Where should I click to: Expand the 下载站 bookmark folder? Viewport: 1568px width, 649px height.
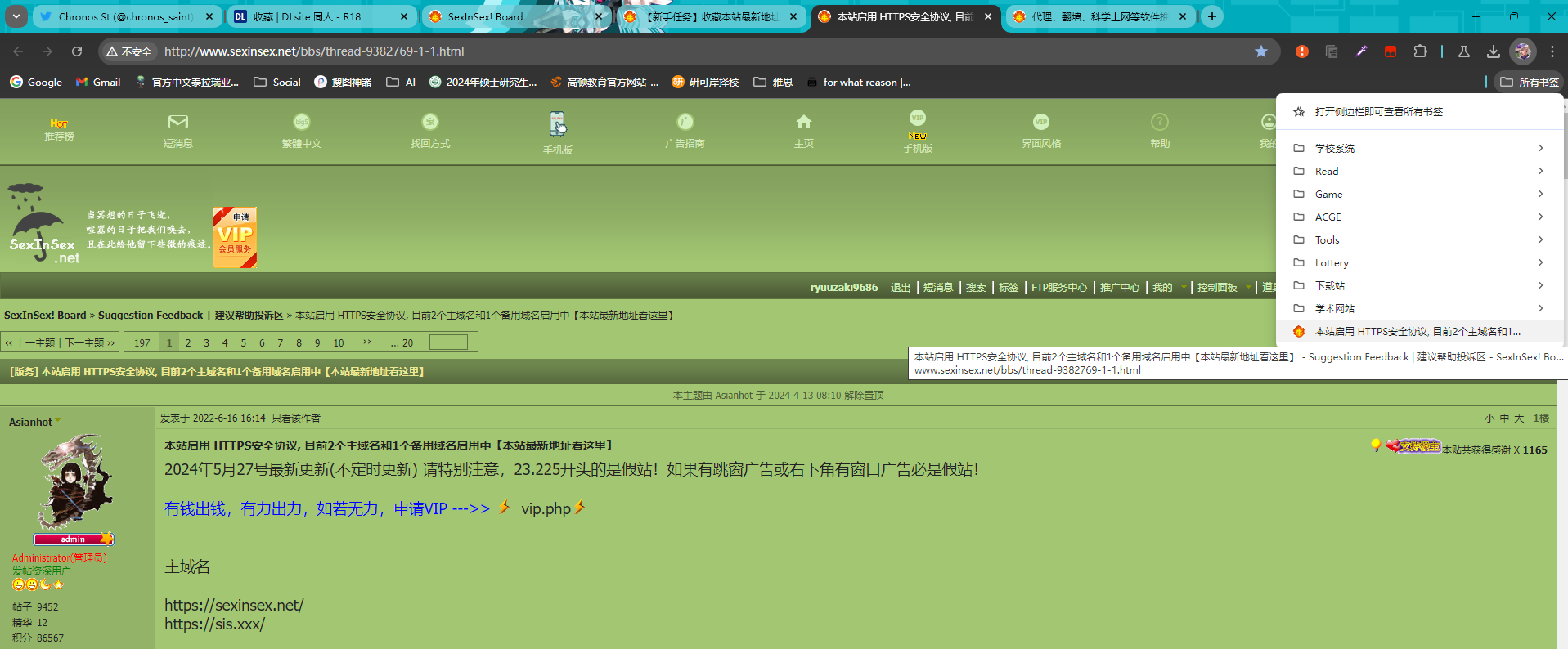(x=1420, y=285)
